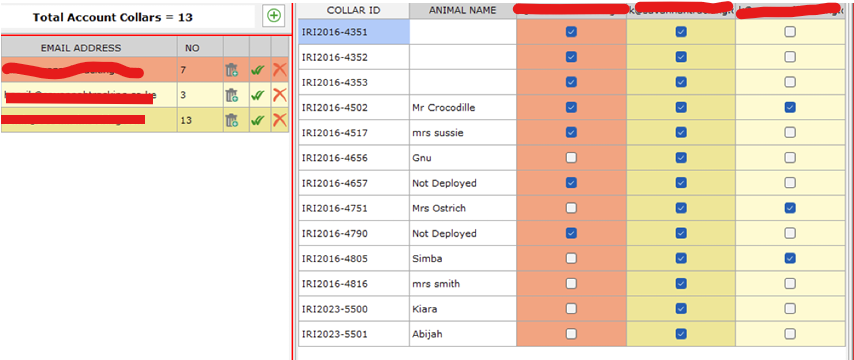Click trash icon in the row with NO 7
The width and height of the screenshot is (854, 360).
tap(231, 70)
